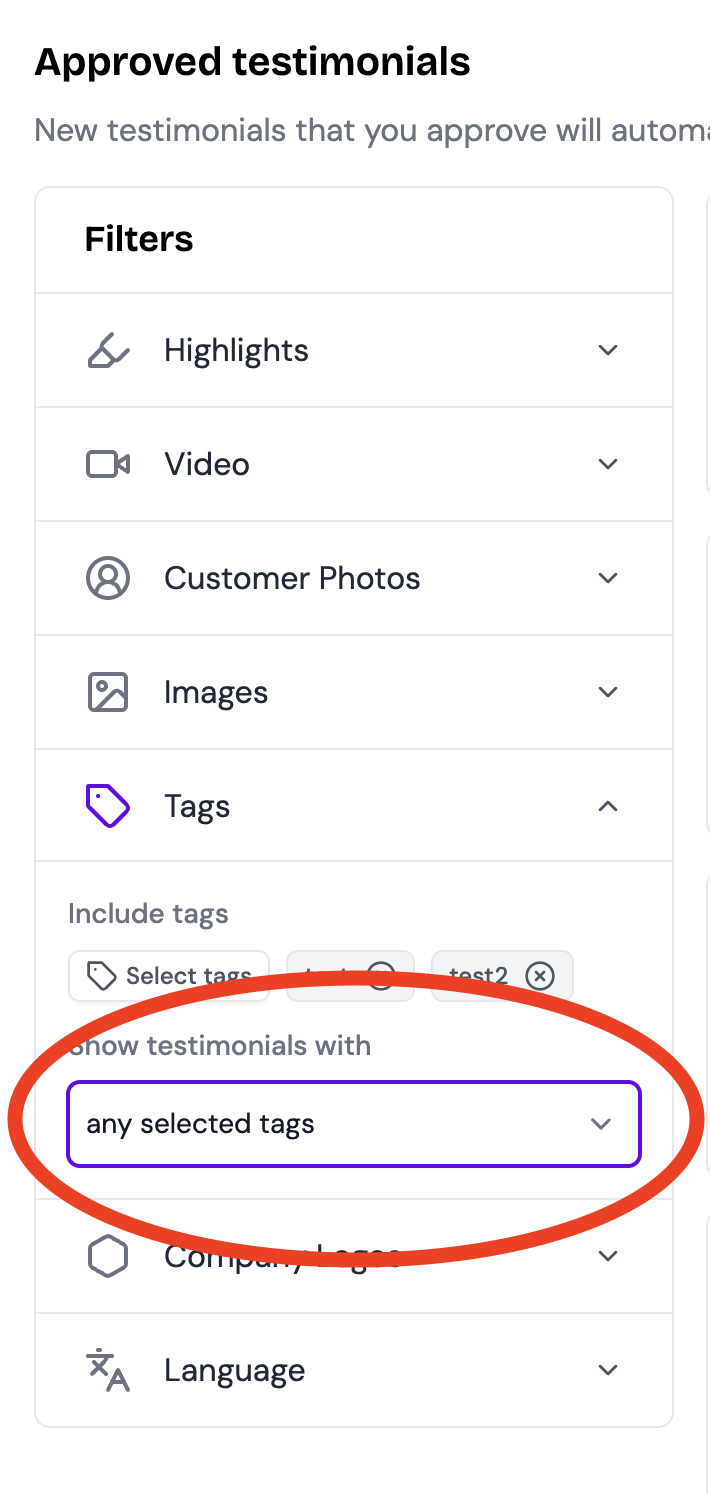Viewport: 710px width, 1494px height.
Task: Click the Customer Photos person icon
Action: click(108, 578)
